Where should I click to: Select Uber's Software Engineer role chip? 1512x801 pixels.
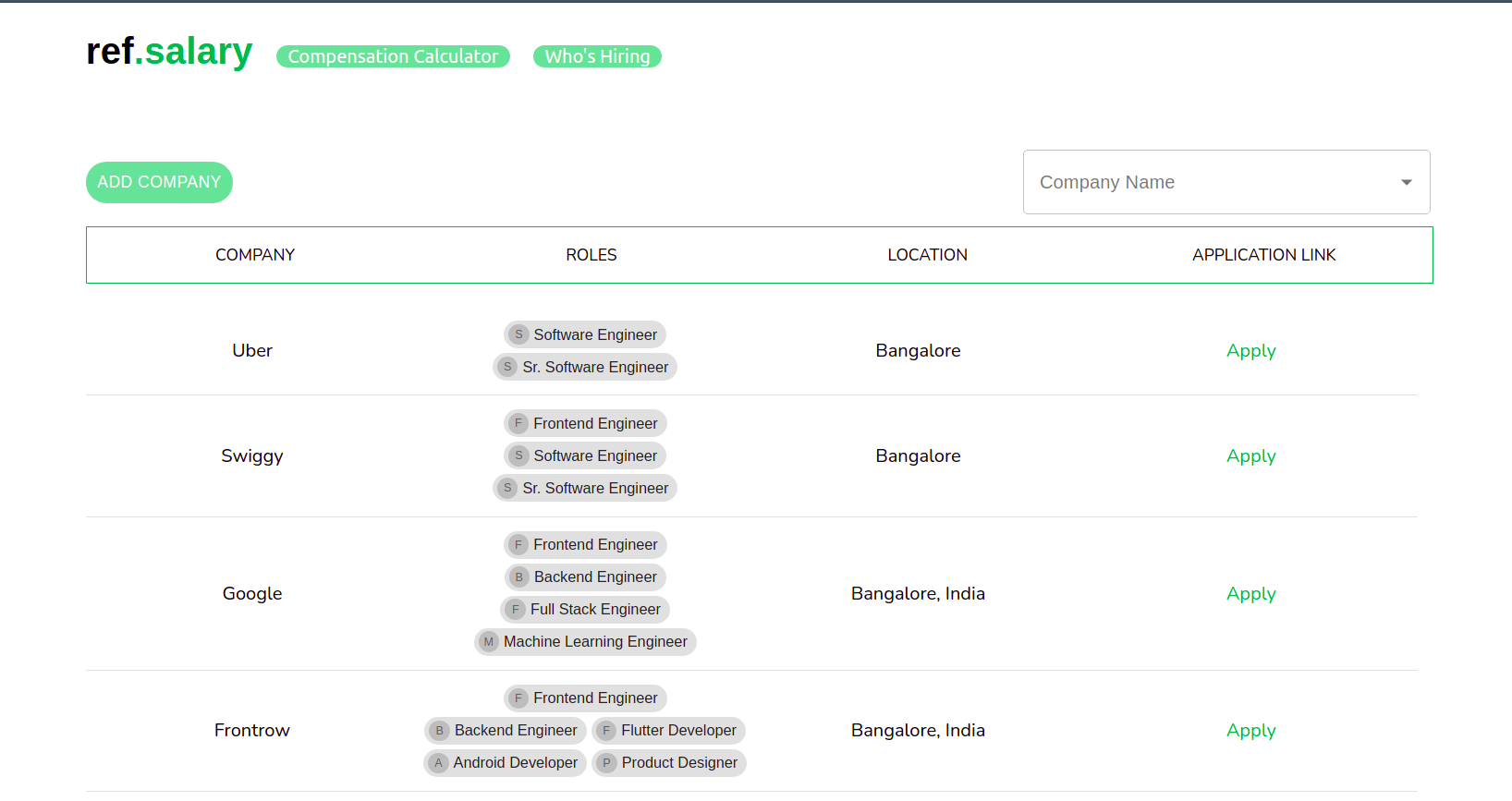tap(585, 334)
